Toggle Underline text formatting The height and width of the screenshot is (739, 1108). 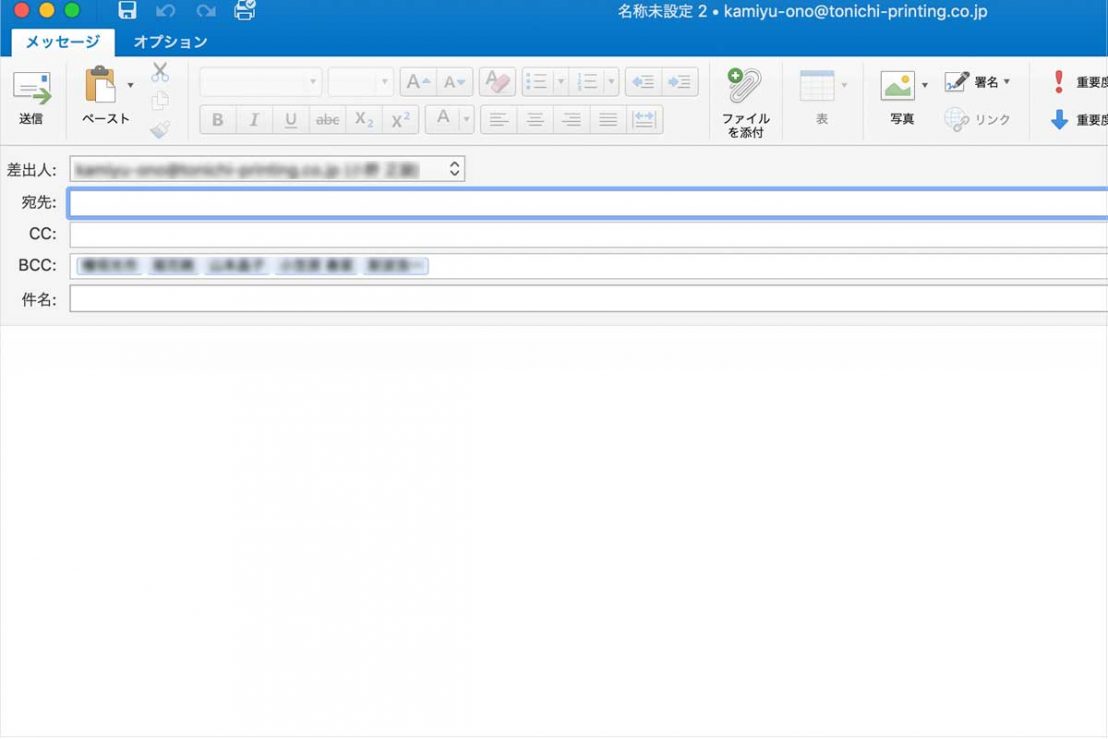291,120
